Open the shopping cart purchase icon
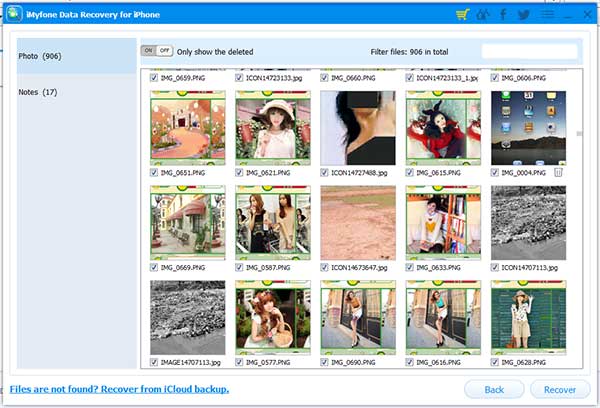The width and height of the screenshot is (600, 408). 462,15
